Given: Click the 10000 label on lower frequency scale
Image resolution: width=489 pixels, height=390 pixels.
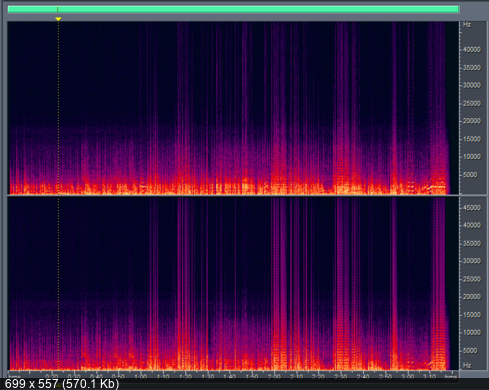Looking at the screenshot, I should pyautogui.click(x=472, y=332).
